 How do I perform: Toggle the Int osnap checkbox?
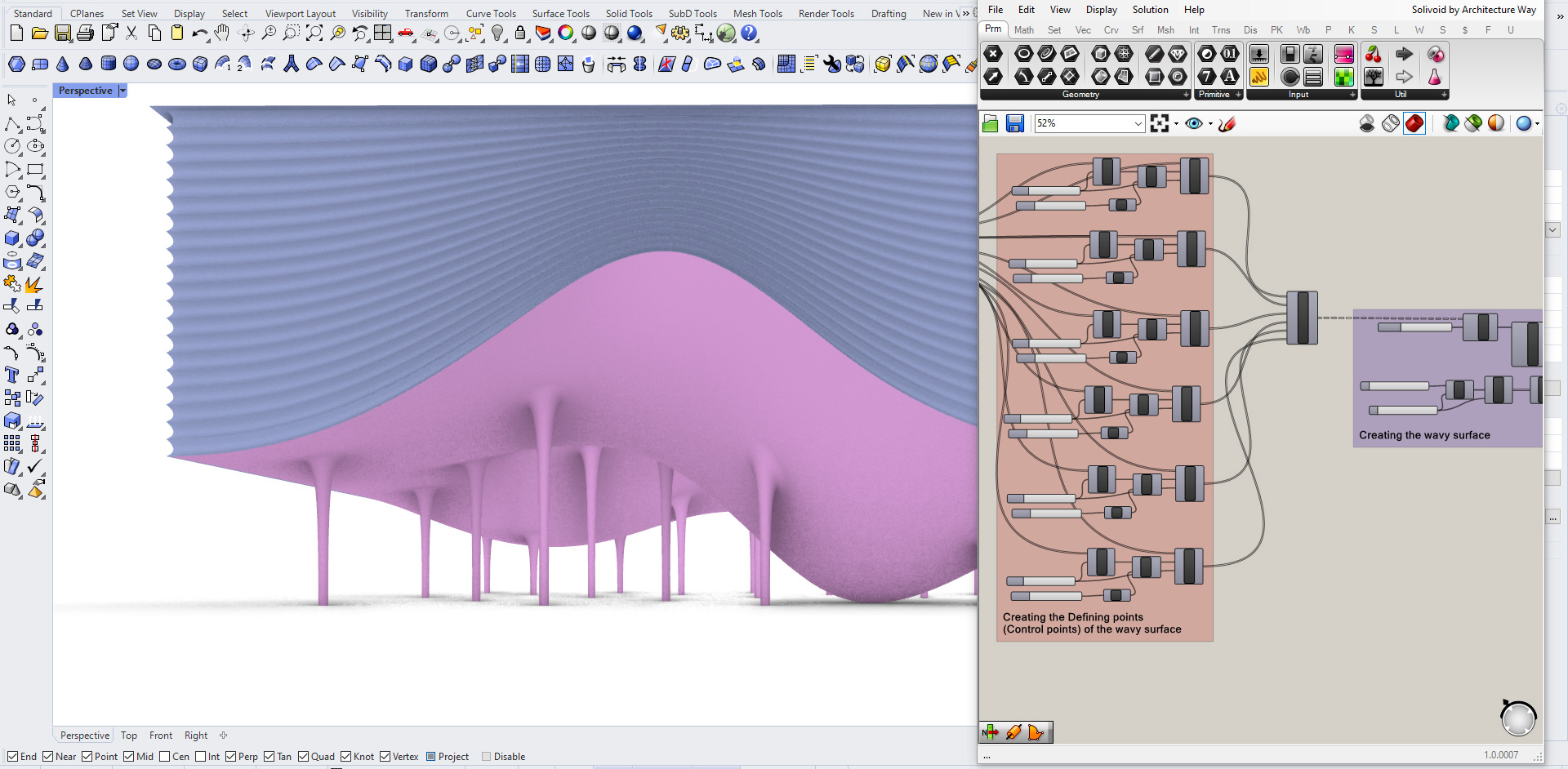(201, 757)
